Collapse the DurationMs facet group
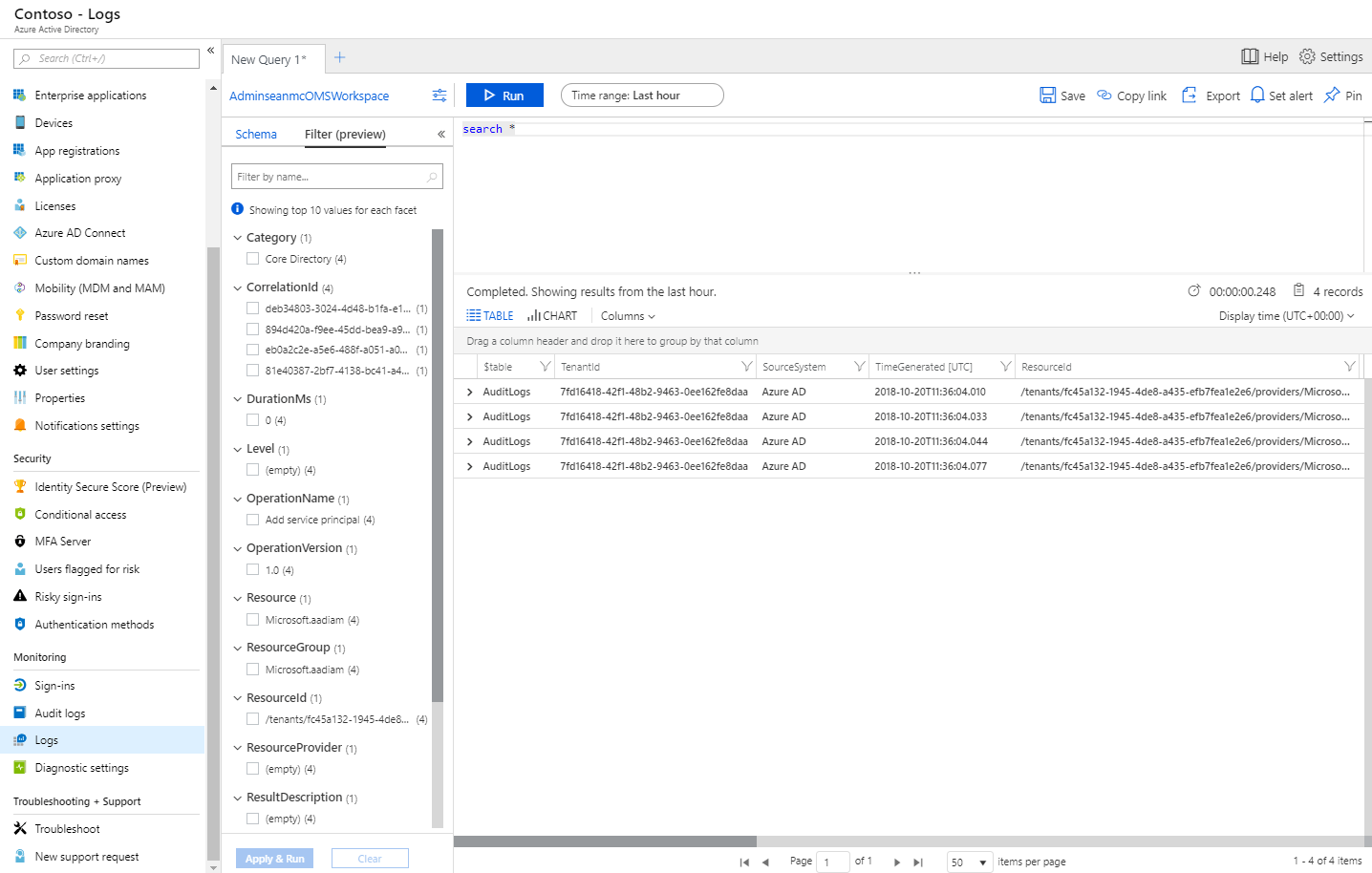The image size is (1372, 873). (238, 399)
